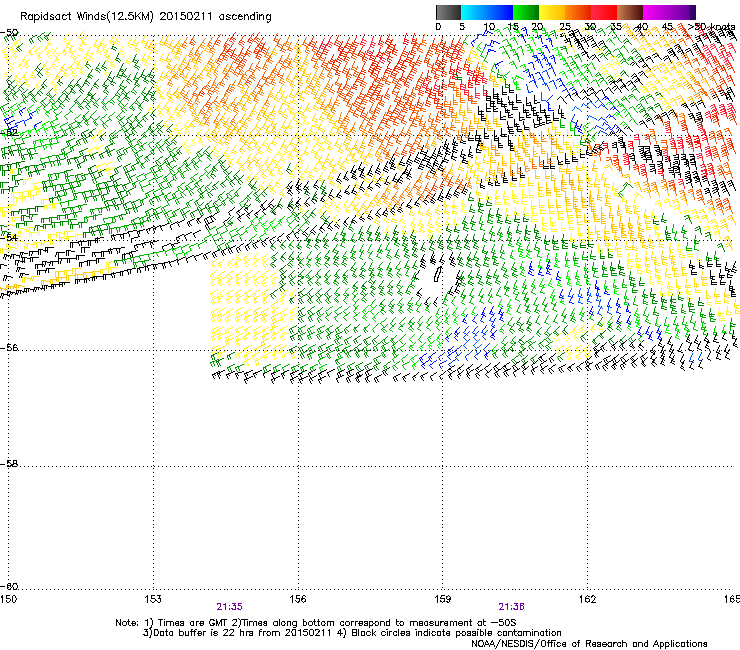Click the -56 latitude axis label

point(9,347)
